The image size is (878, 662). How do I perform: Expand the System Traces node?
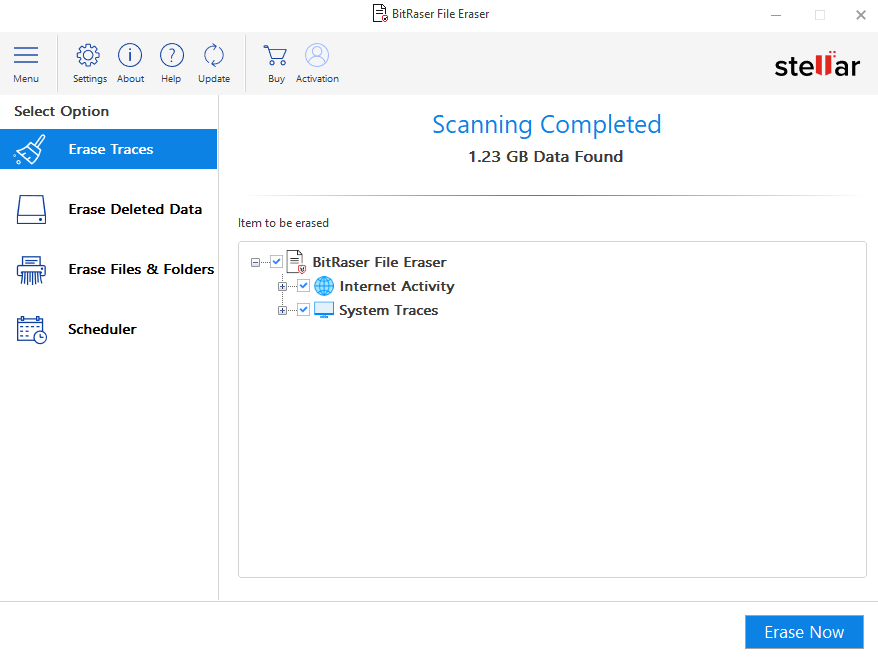click(x=282, y=310)
